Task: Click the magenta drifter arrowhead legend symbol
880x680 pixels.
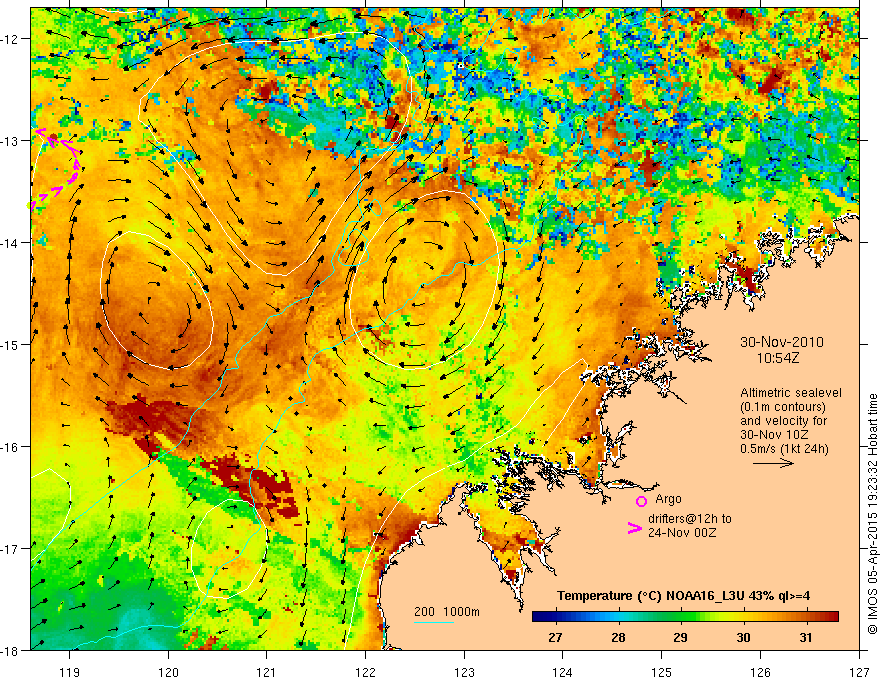Action: (x=635, y=528)
